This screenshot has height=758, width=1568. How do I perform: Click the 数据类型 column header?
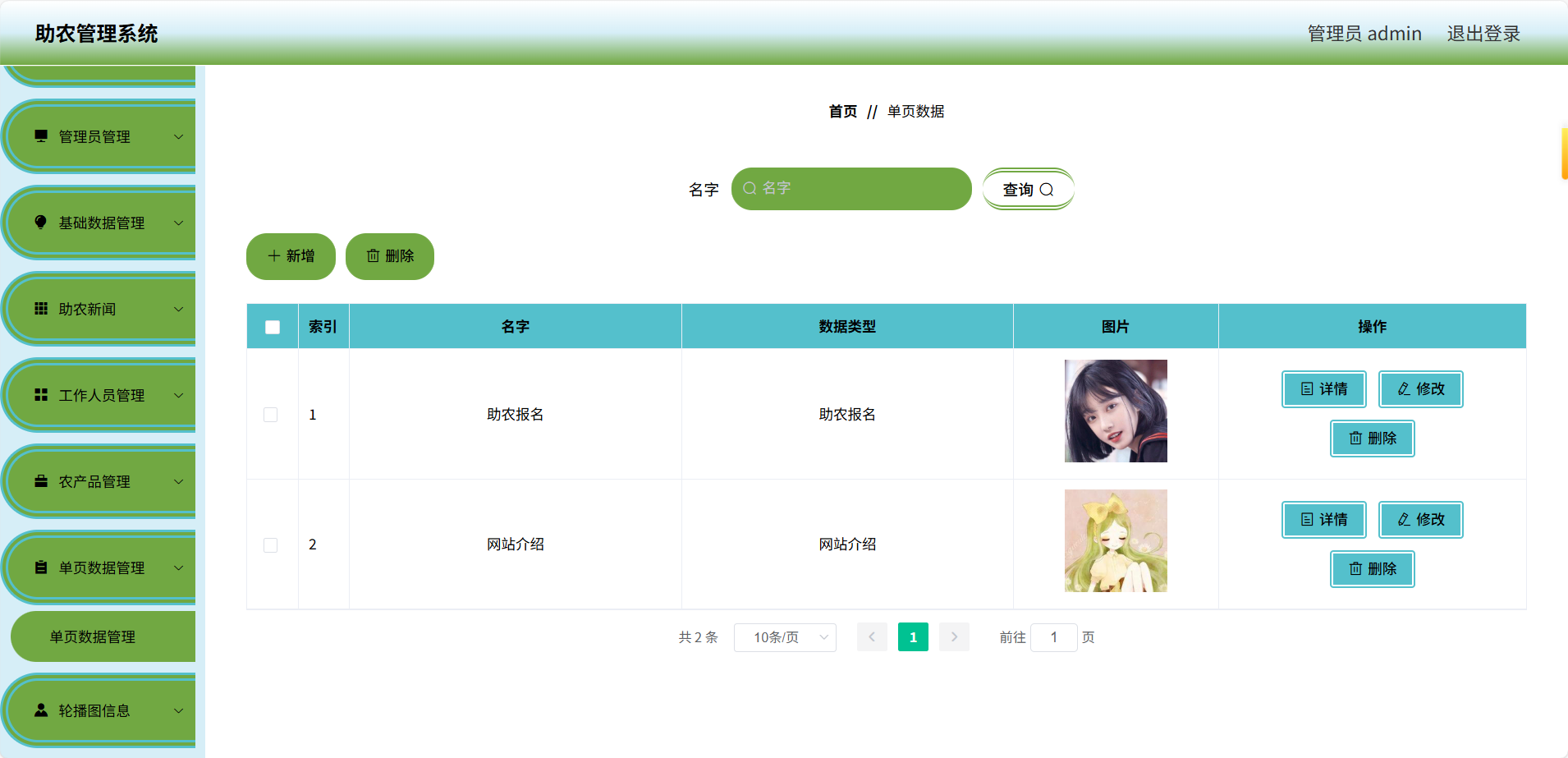[x=847, y=327]
